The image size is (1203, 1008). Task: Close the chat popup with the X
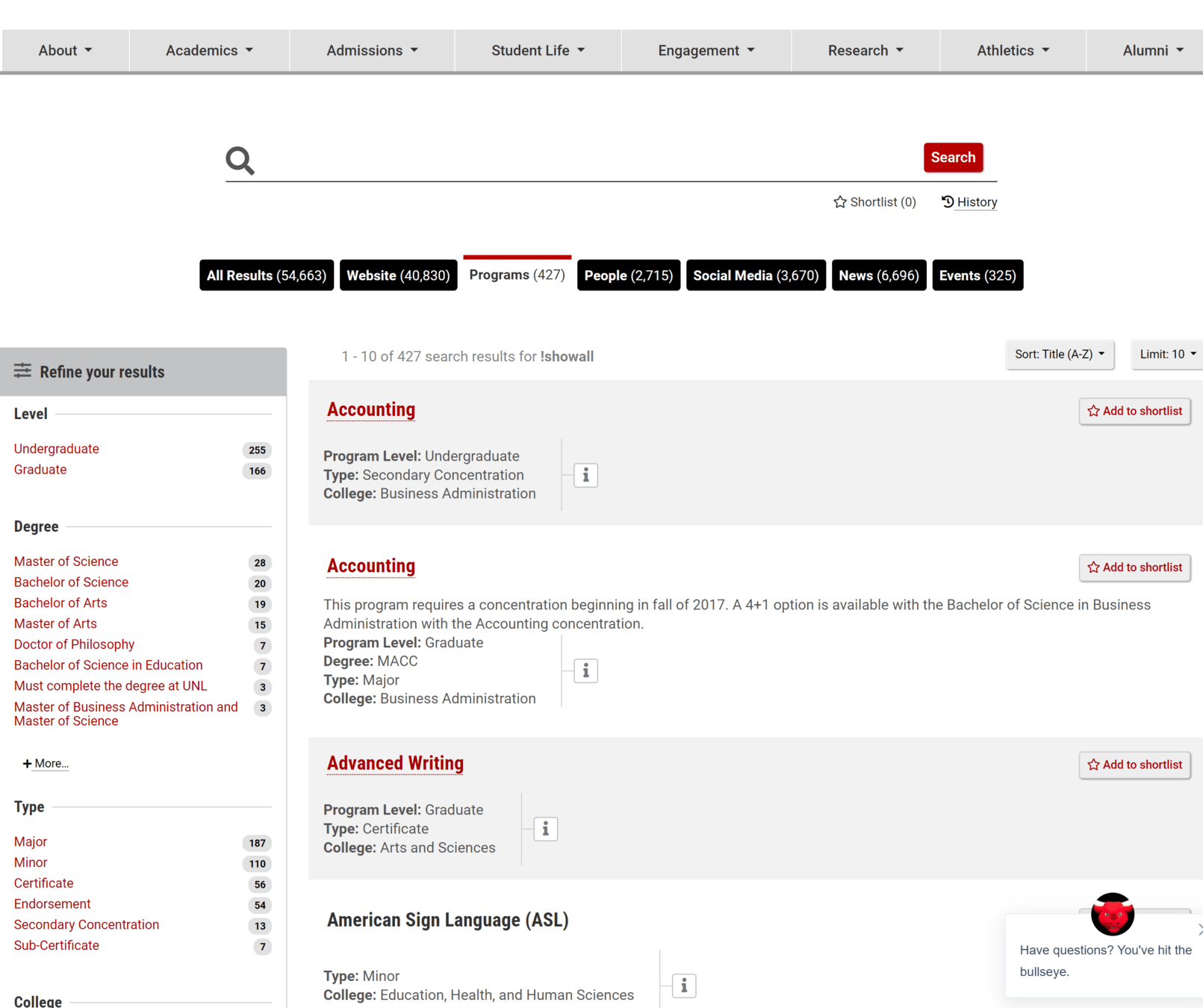(x=1199, y=929)
